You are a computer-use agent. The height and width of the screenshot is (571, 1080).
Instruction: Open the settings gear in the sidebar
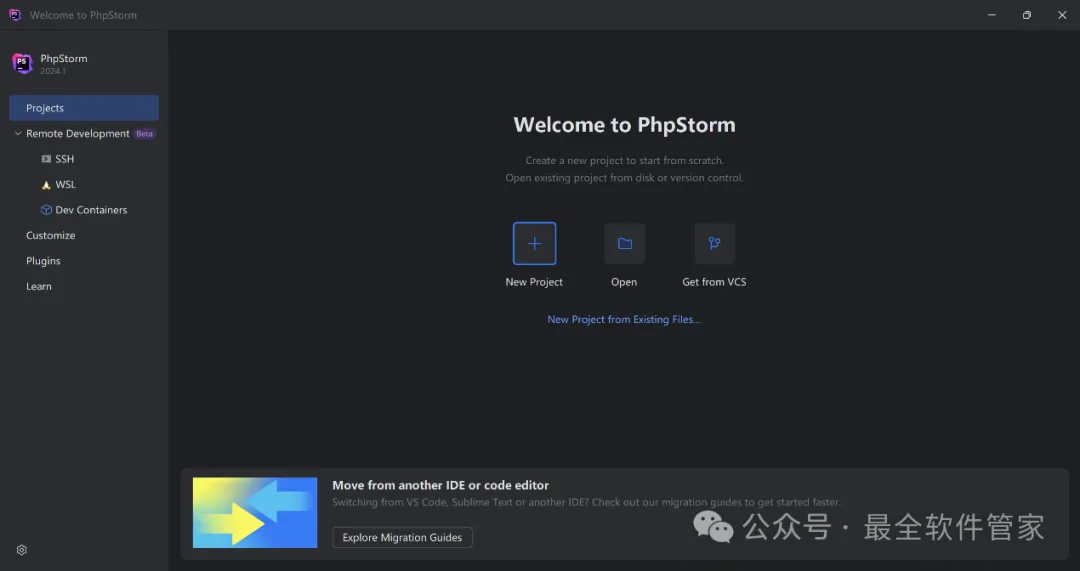point(22,550)
